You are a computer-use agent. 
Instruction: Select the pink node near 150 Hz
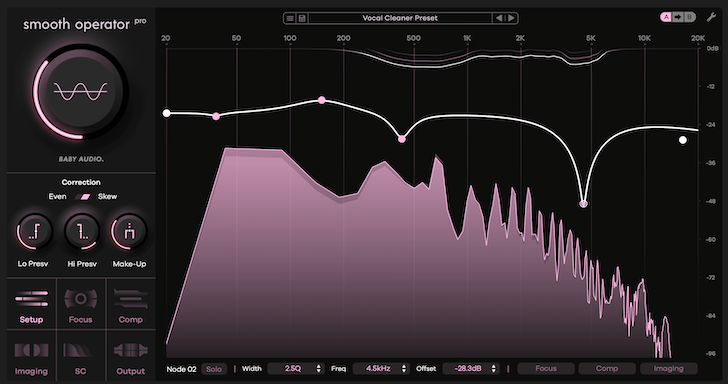pos(322,100)
